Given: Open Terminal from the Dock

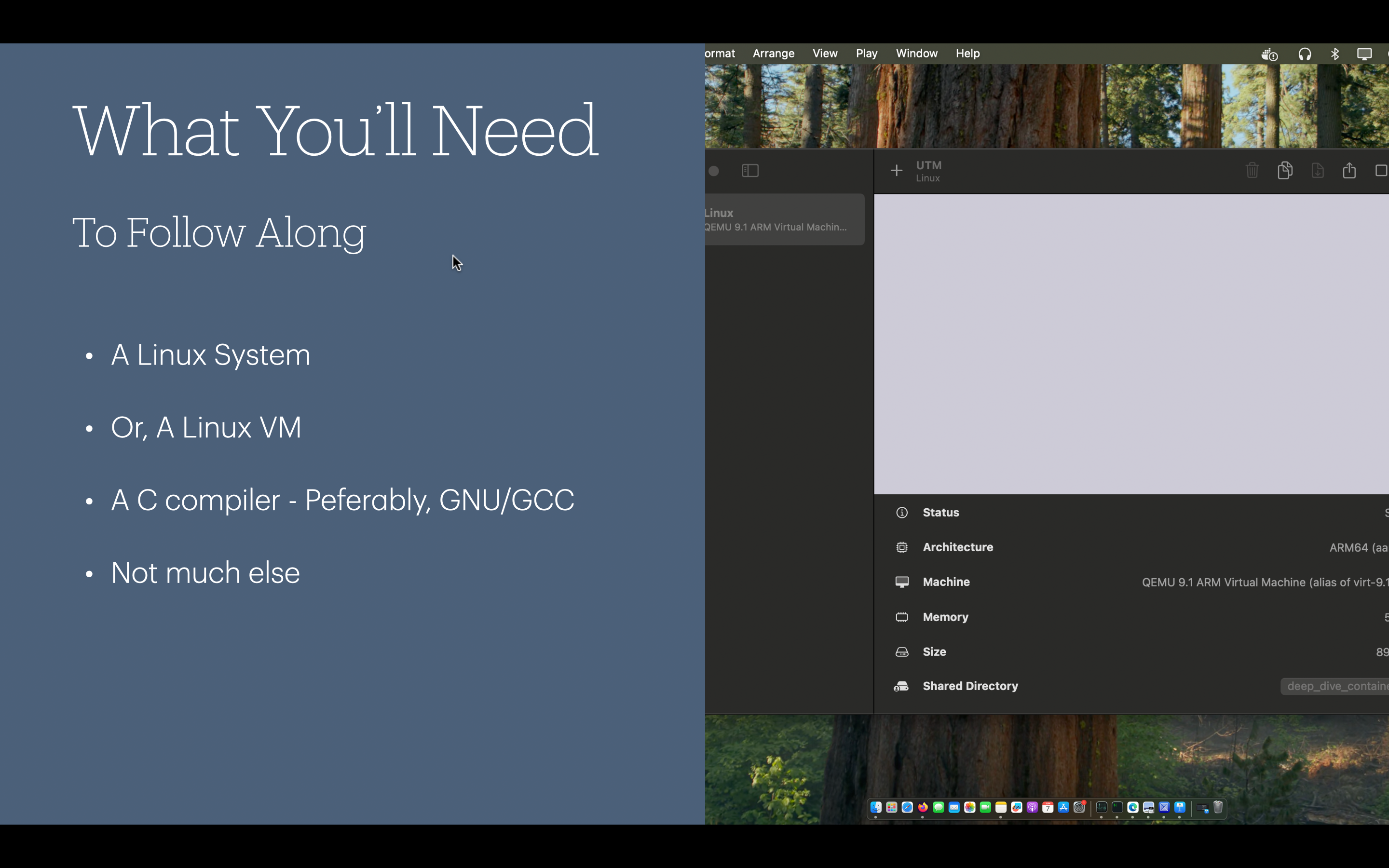Looking at the screenshot, I should 1117,808.
